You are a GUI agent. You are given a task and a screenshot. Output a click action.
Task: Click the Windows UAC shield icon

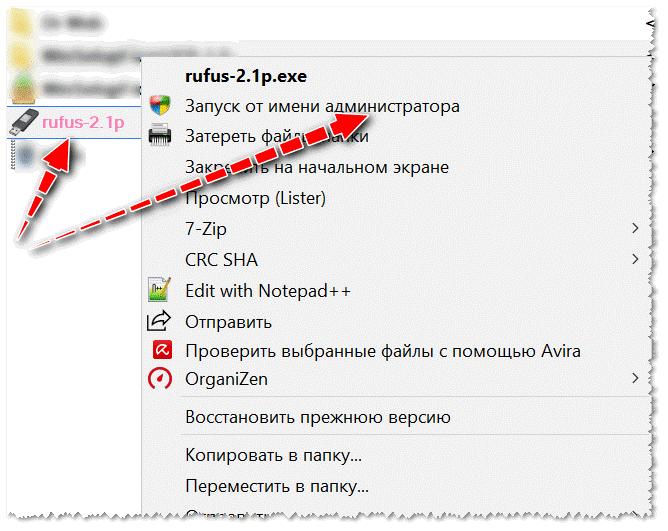click(x=160, y=105)
